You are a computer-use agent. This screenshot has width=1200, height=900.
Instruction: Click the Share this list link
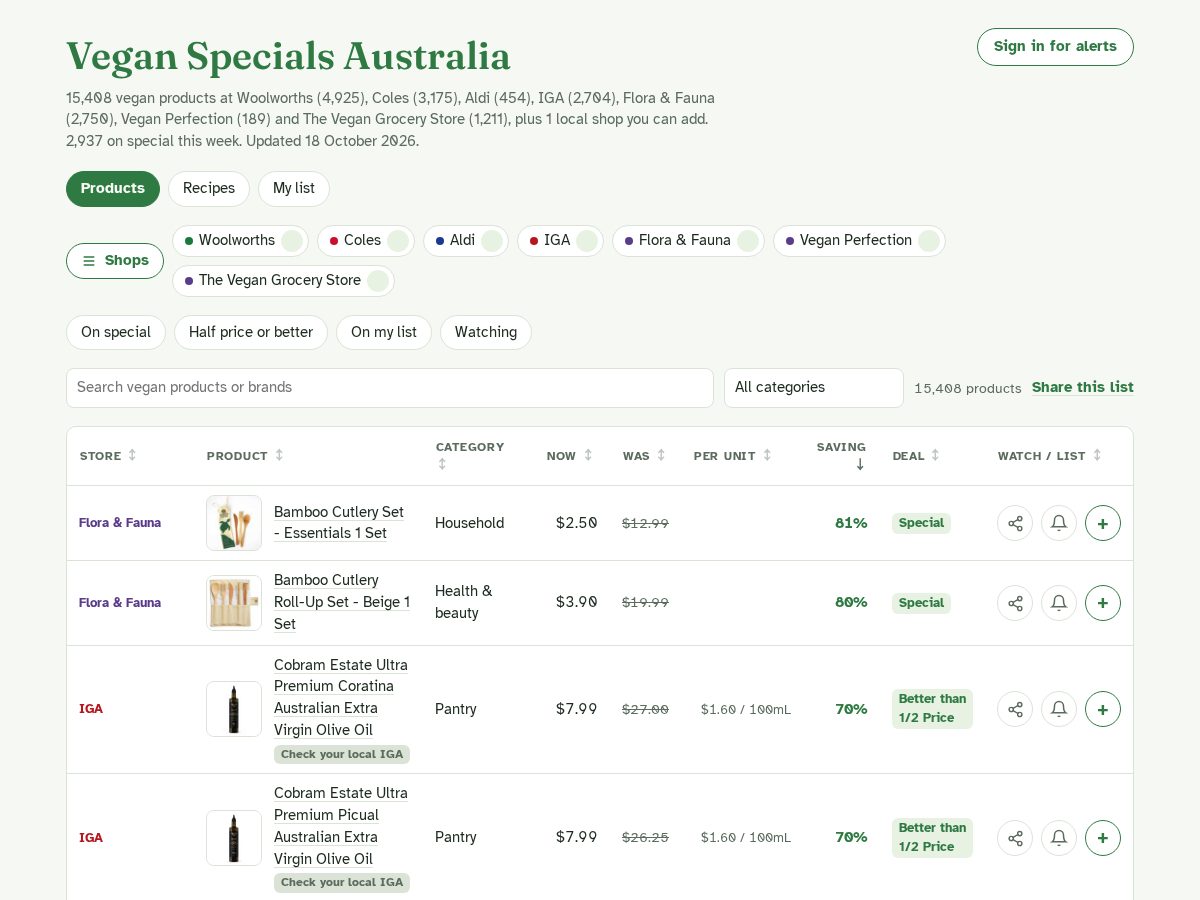[1083, 388]
